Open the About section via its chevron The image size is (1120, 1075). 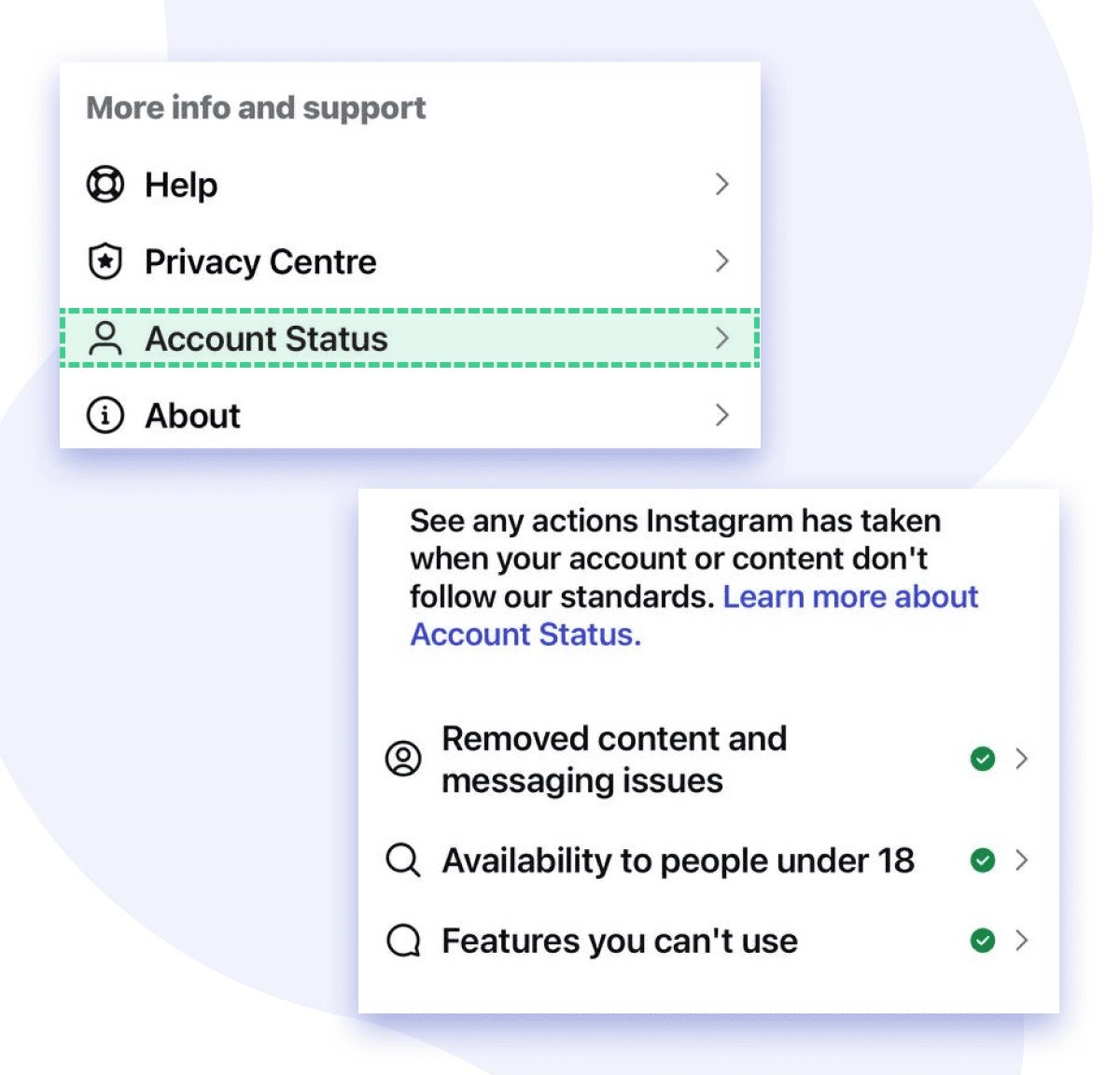[x=721, y=414]
